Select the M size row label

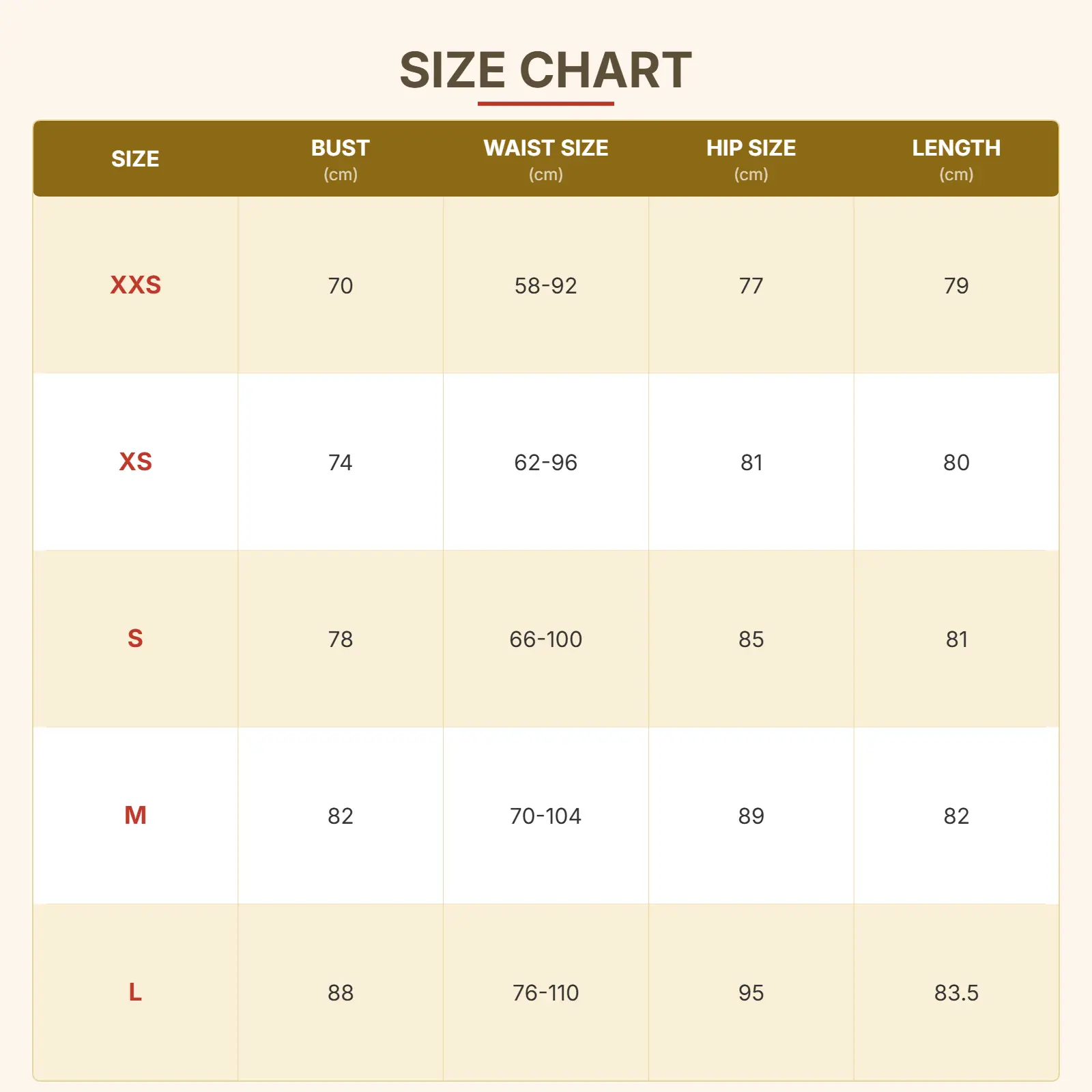coord(135,816)
